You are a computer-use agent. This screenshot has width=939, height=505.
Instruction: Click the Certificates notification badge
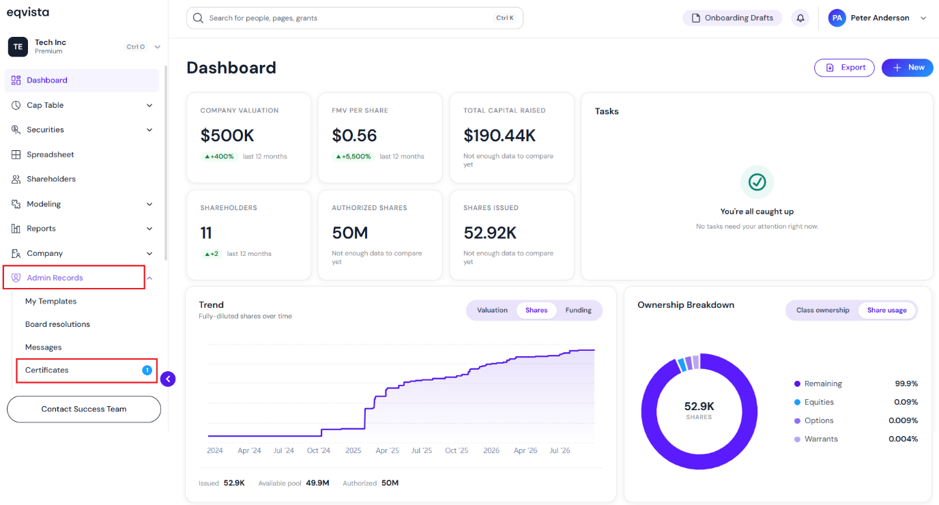pyautogui.click(x=147, y=370)
